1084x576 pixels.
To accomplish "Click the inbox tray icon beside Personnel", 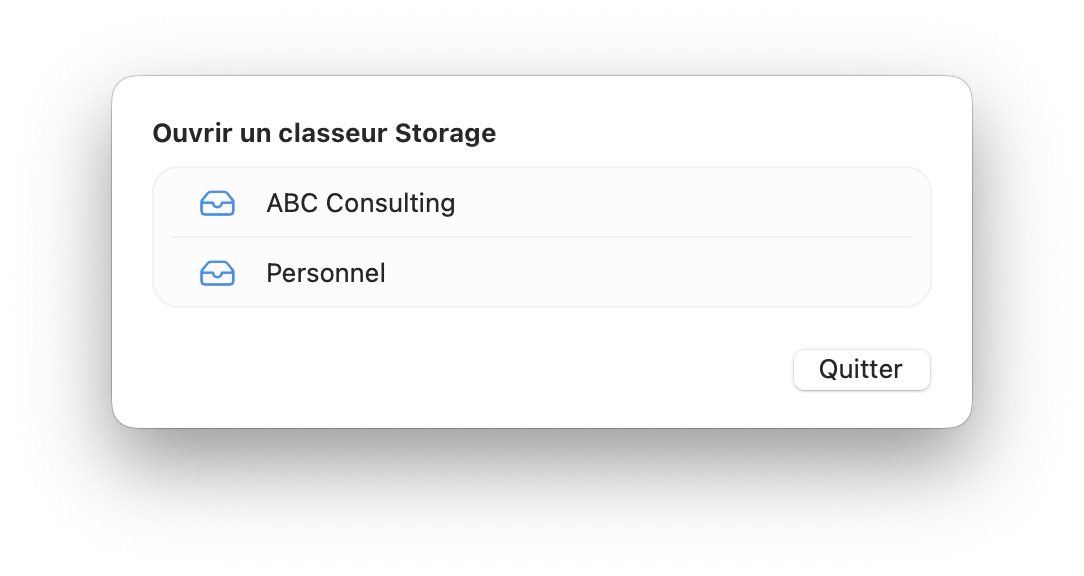I will click(x=217, y=273).
